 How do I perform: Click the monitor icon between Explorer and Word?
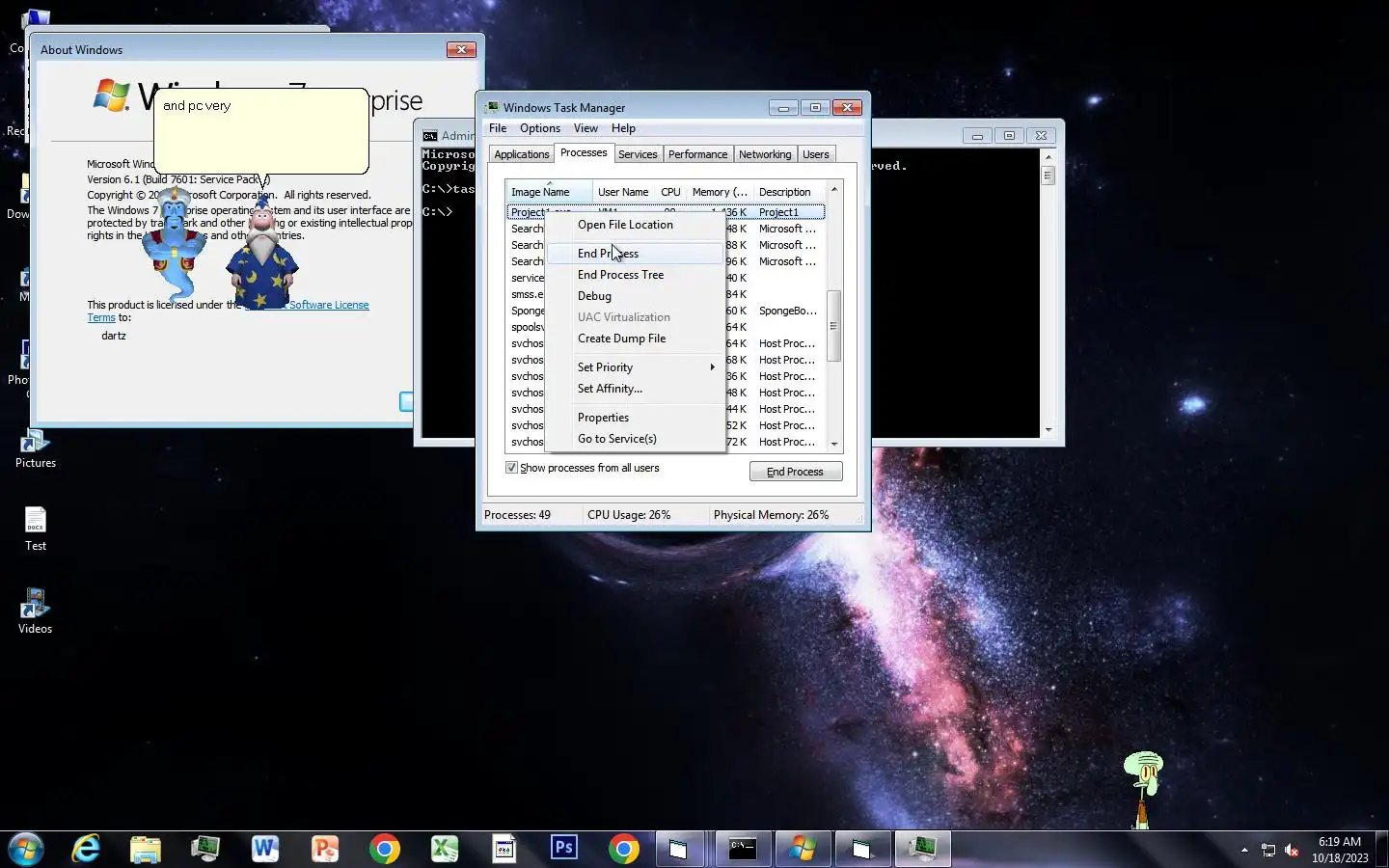(205, 849)
